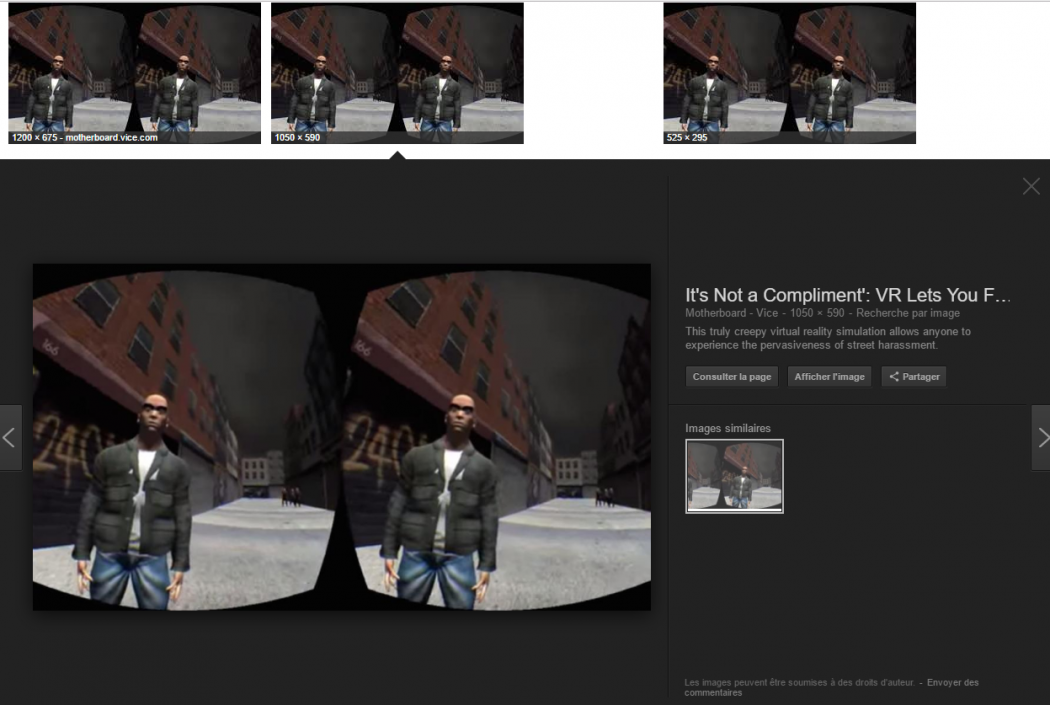Open the 525 × 295 thumbnail result
The width and height of the screenshot is (1050, 705).
(x=790, y=73)
